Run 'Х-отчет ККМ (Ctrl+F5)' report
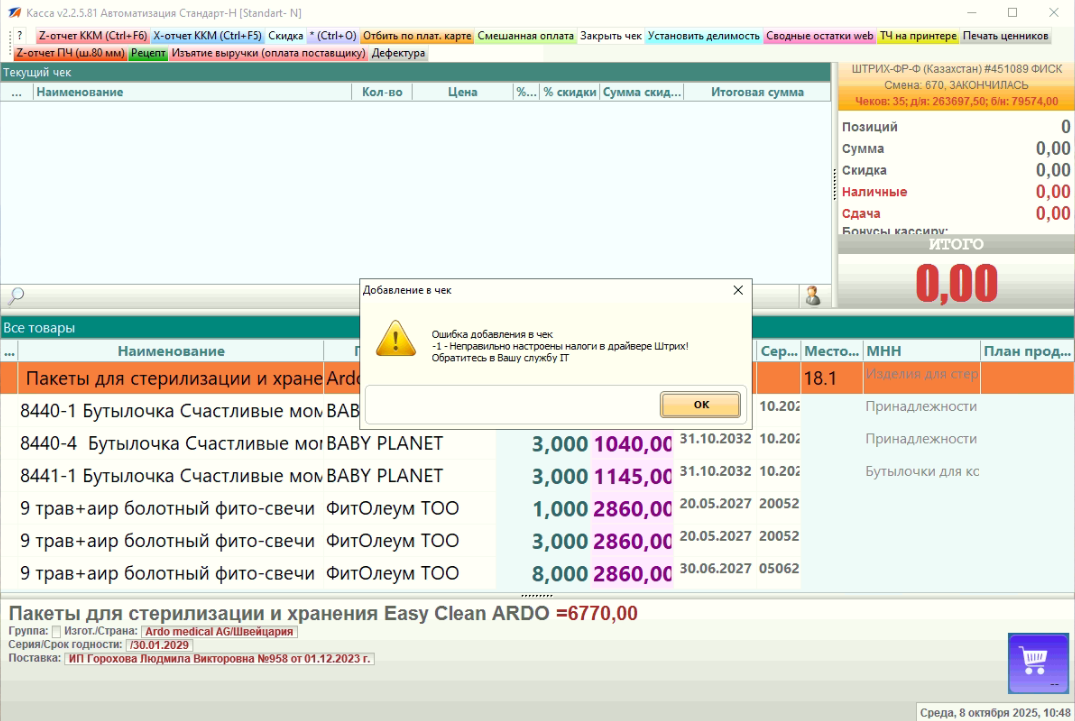The width and height of the screenshot is (1075, 721). click(207, 36)
